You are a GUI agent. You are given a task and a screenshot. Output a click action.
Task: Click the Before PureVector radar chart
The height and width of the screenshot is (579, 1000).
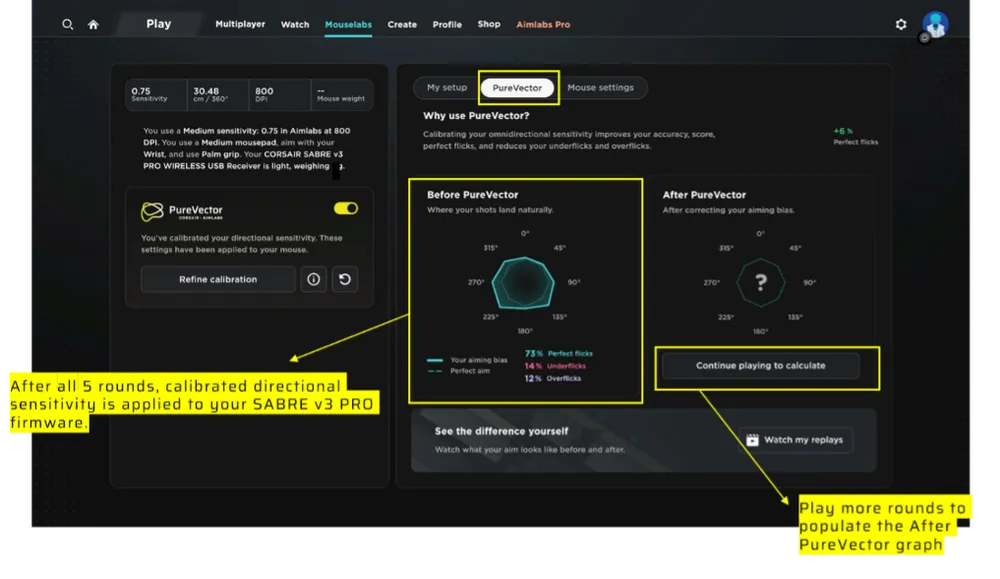tap(524, 282)
